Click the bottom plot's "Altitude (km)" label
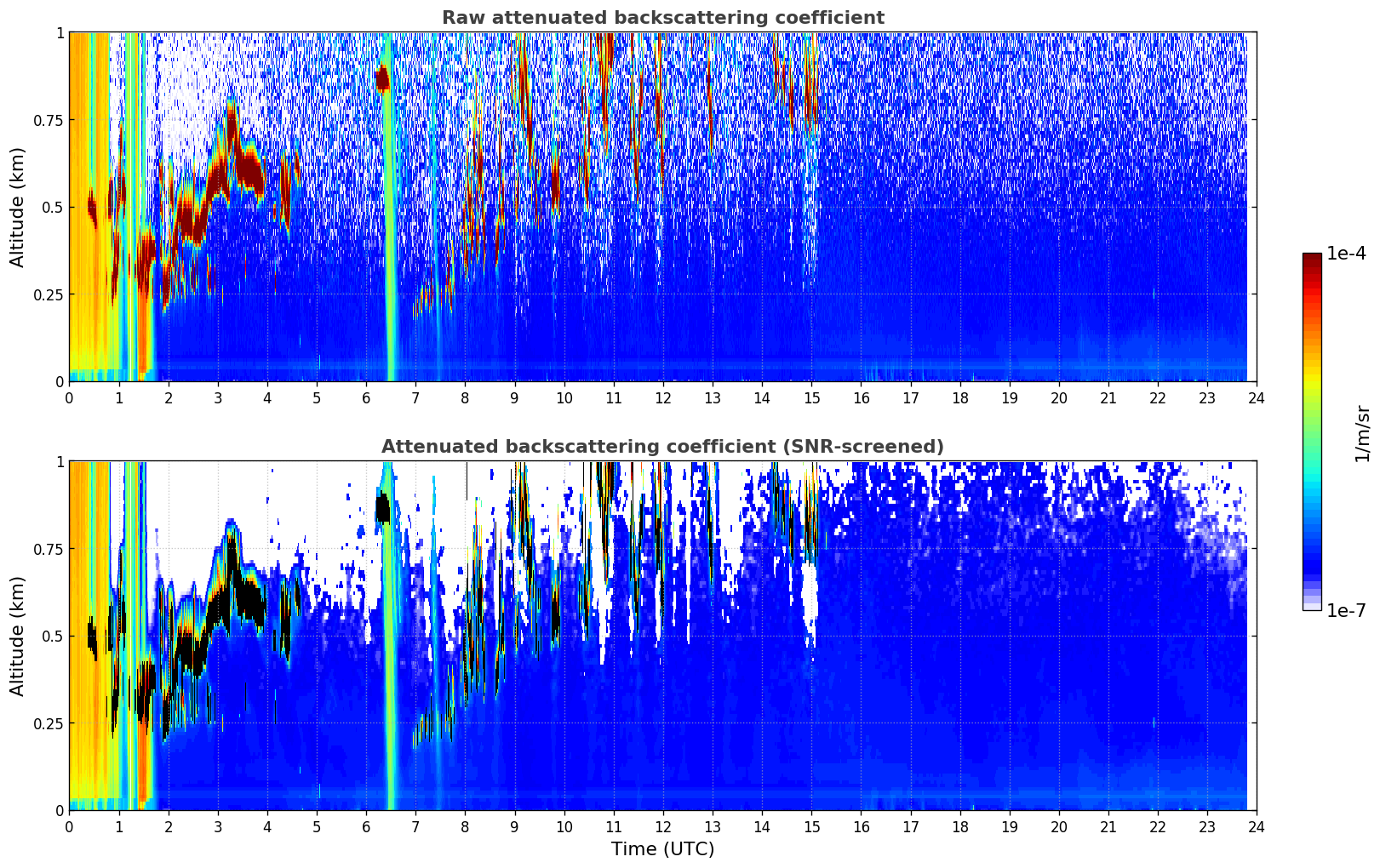Image resolution: width=1380 pixels, height=868 pixels. [x=18, y=636]
